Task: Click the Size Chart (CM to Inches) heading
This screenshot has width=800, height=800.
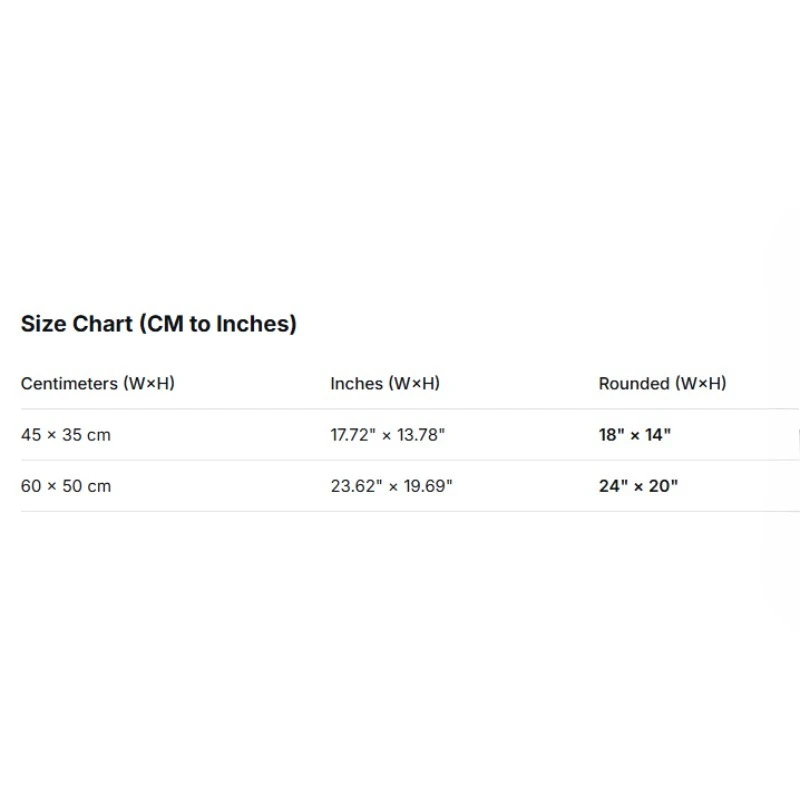Action: coord(159,324)
